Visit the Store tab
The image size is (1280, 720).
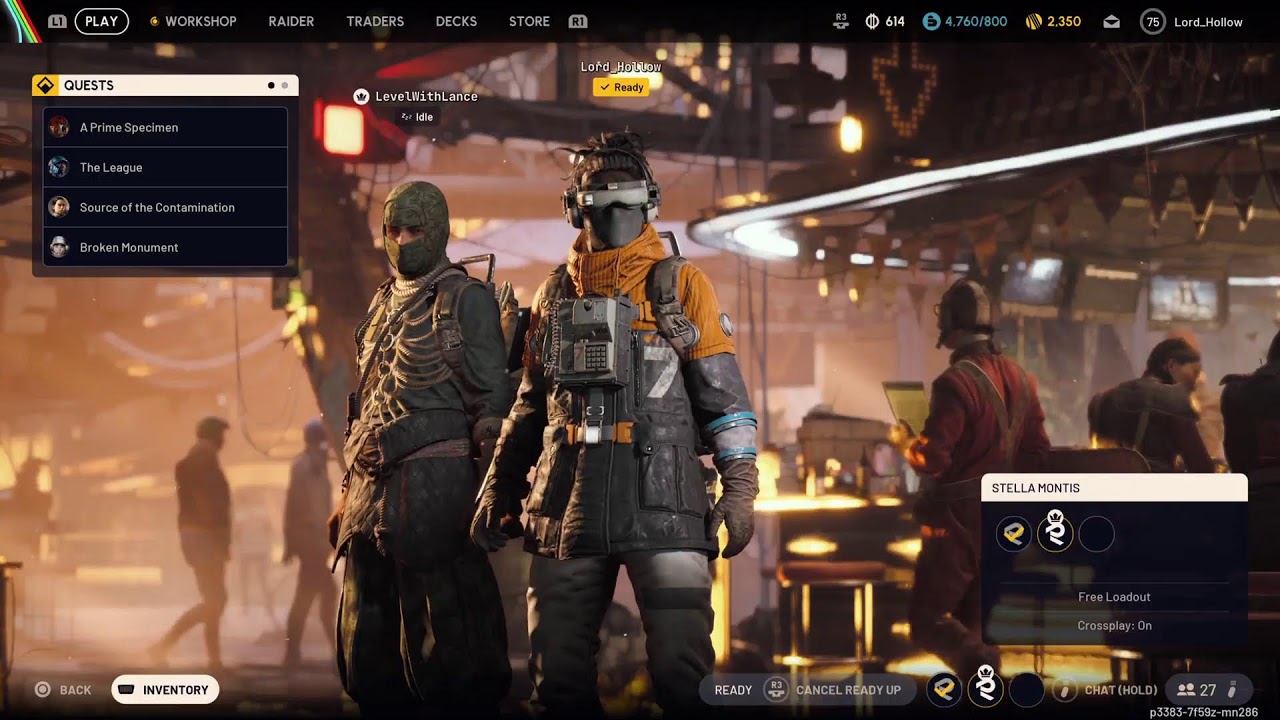pyautogui.click(x=529, y=21)
